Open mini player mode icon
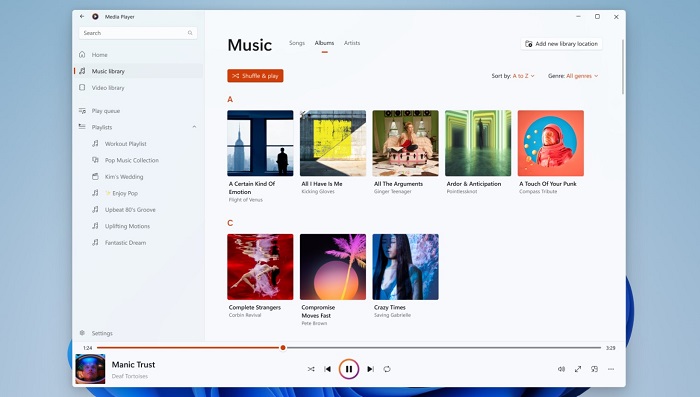This screenshot has width=700, height=397. click(594, 369)
